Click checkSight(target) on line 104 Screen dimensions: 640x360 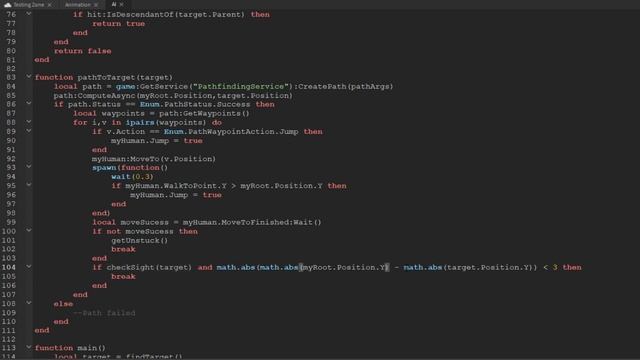click(x=149, y=267)
